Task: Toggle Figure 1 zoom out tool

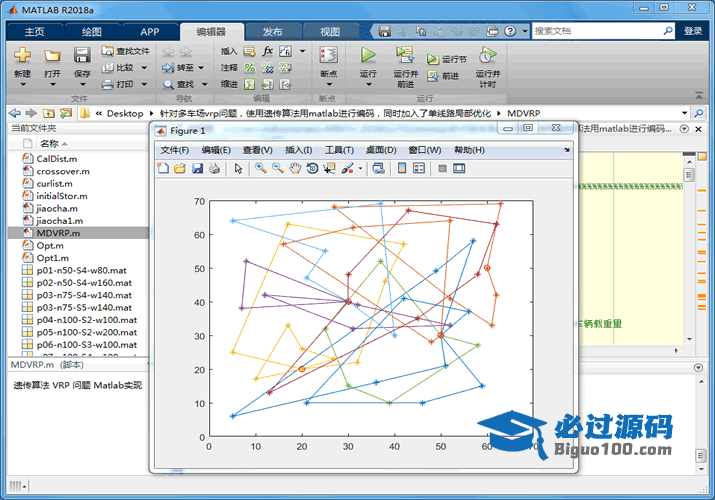Action: (x=278, y=168)
